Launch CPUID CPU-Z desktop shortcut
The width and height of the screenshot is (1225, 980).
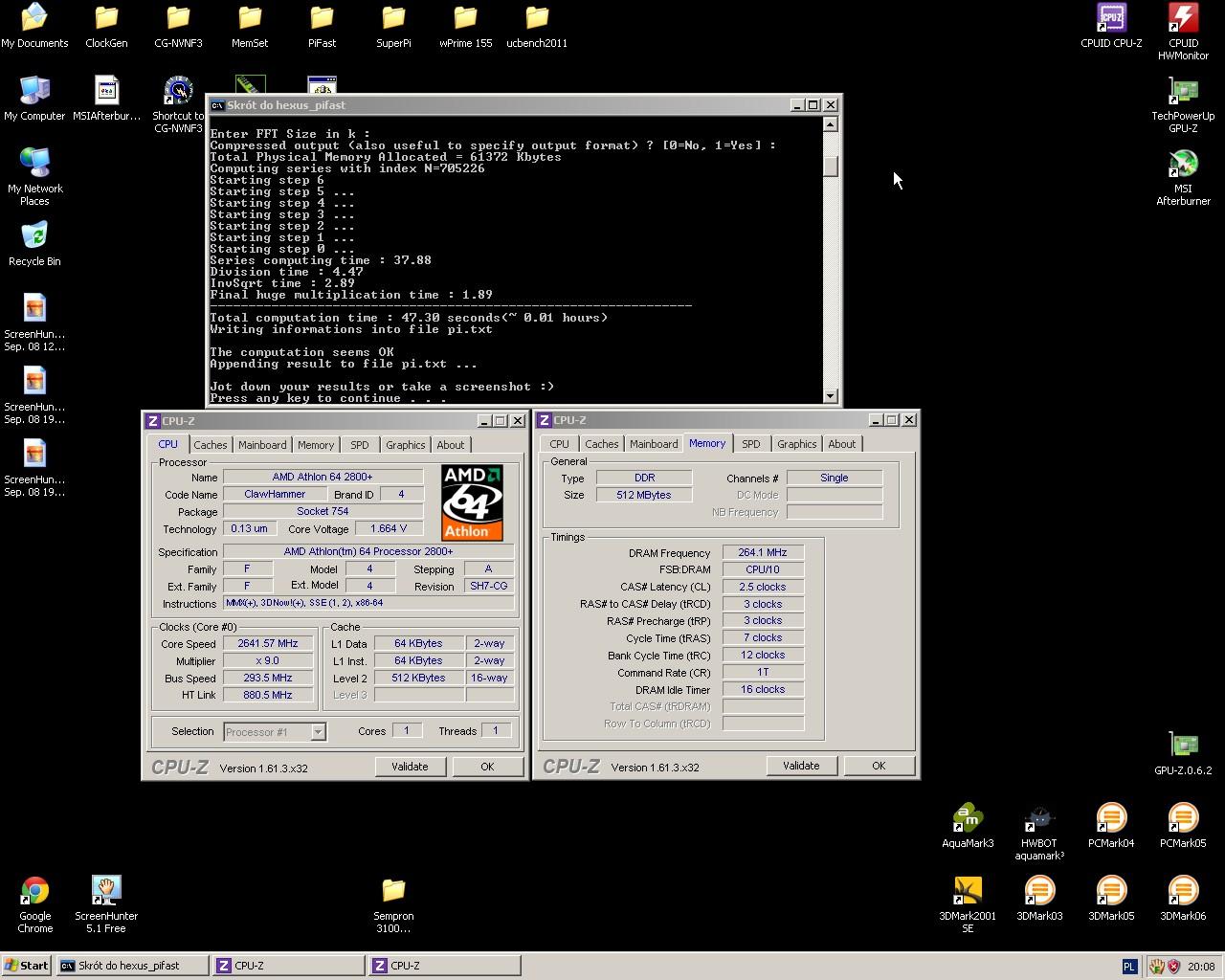coord(1111,25)
